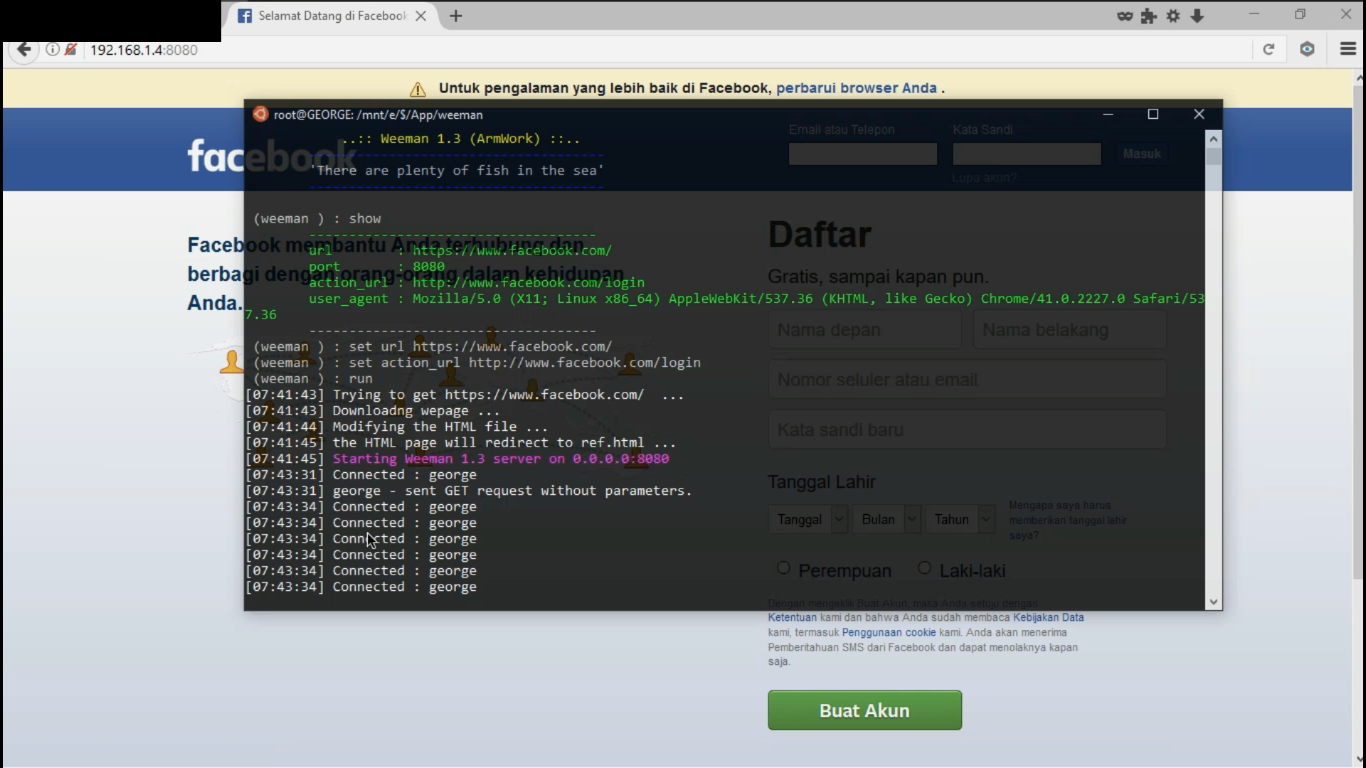Click the 'Tanggal Lahir' label
The height and width of the screenshot is (768, 1366).
(x=822, y=482)
